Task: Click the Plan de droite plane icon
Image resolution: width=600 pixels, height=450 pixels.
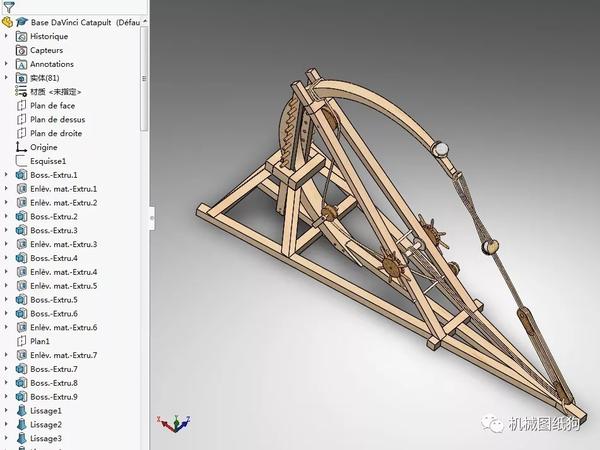Action: [x=21, y=133]
